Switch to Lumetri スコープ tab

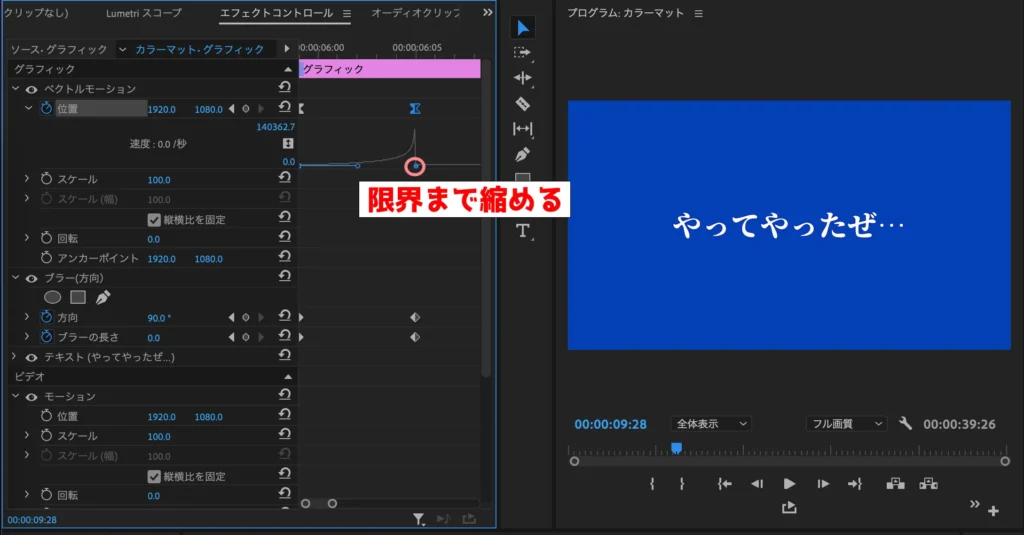coord(144,12)
